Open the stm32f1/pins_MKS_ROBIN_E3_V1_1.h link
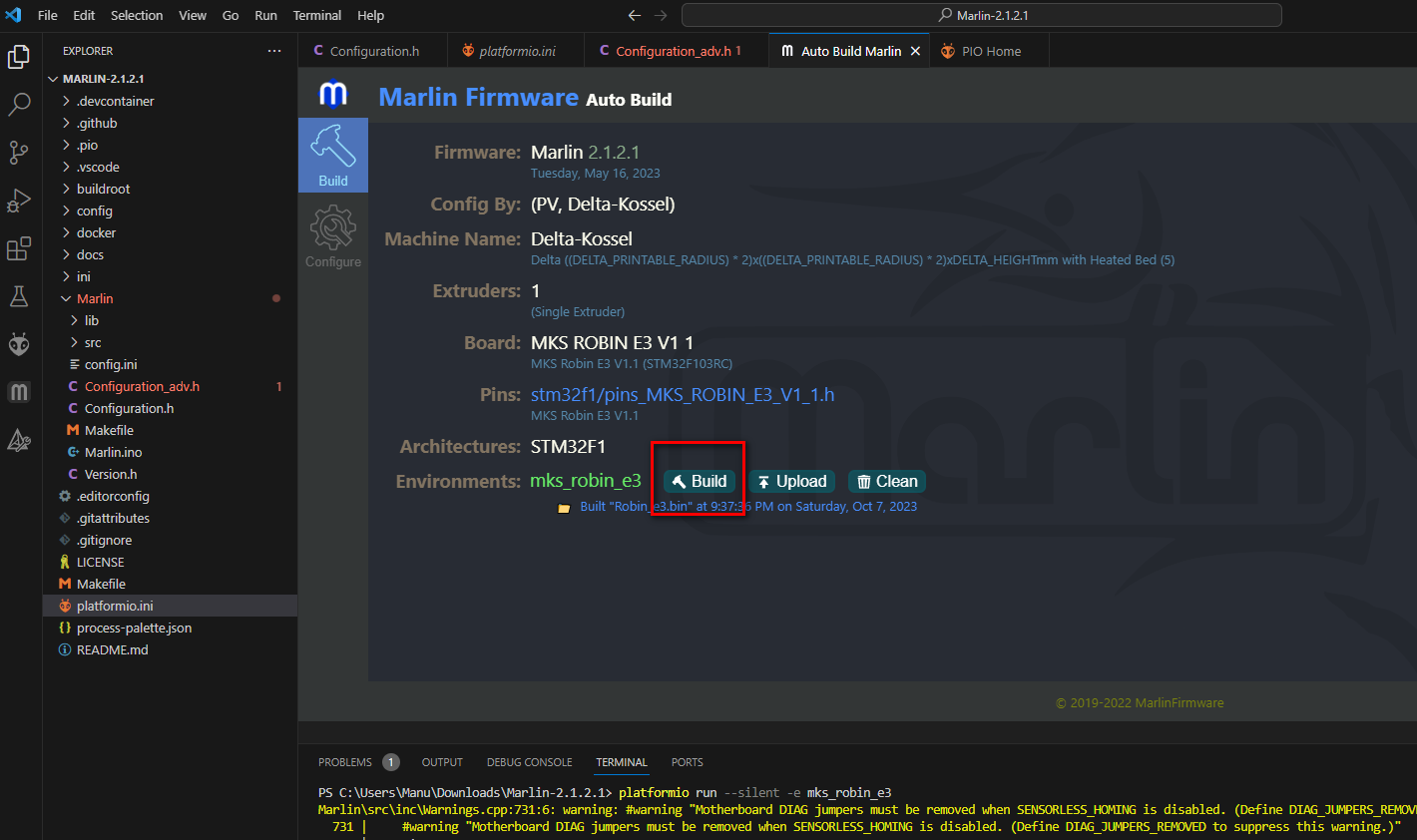The height and width of the screenshot is (840, 1417). coord(683,395)
